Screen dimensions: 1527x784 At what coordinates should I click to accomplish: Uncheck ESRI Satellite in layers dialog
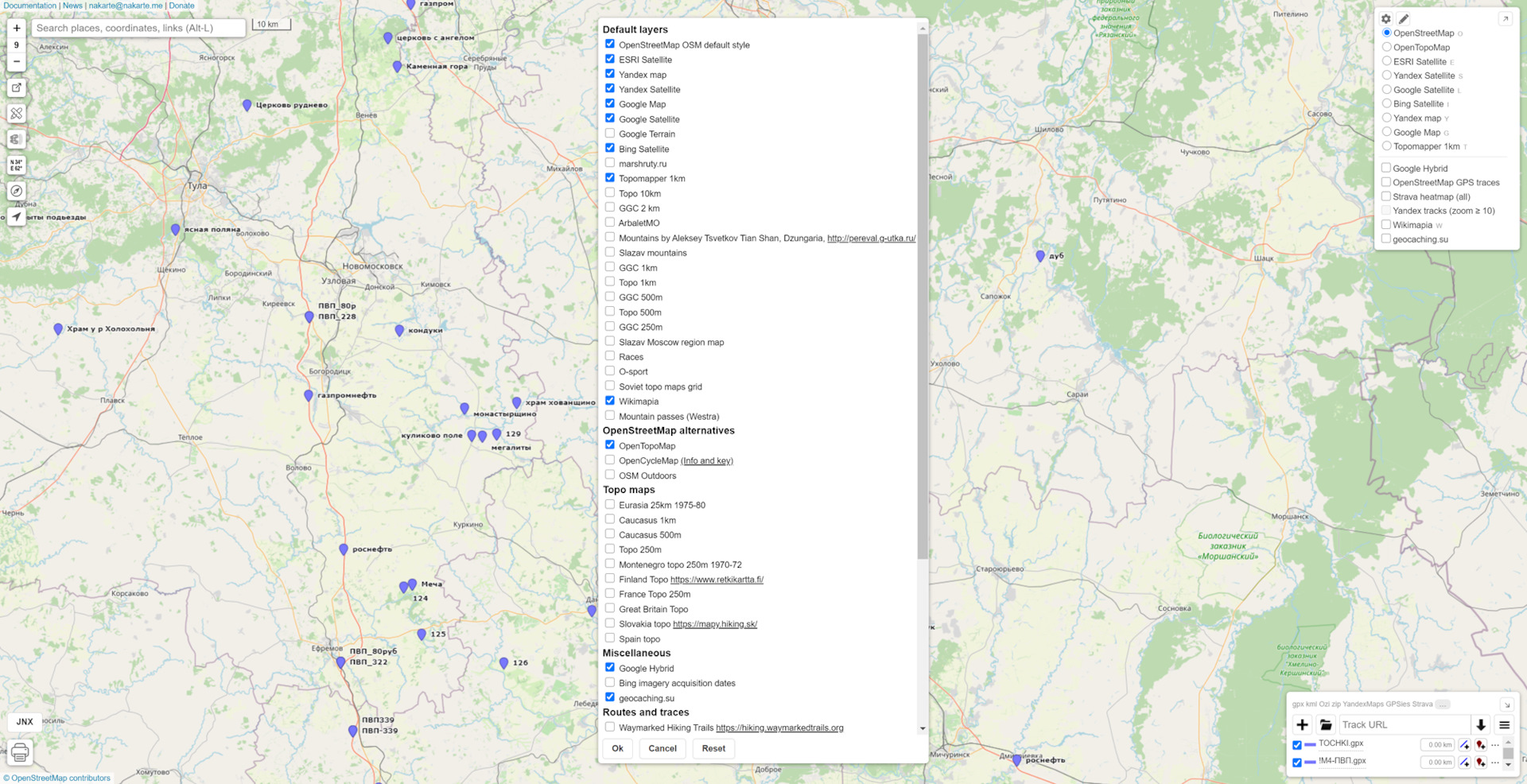coord(610,59)
